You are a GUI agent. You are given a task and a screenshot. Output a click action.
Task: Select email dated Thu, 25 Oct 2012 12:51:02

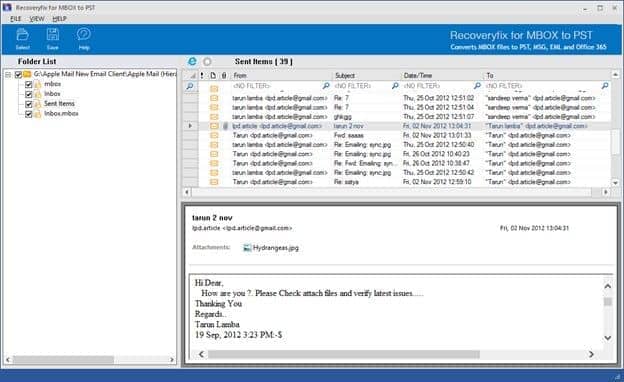(404, 98)
